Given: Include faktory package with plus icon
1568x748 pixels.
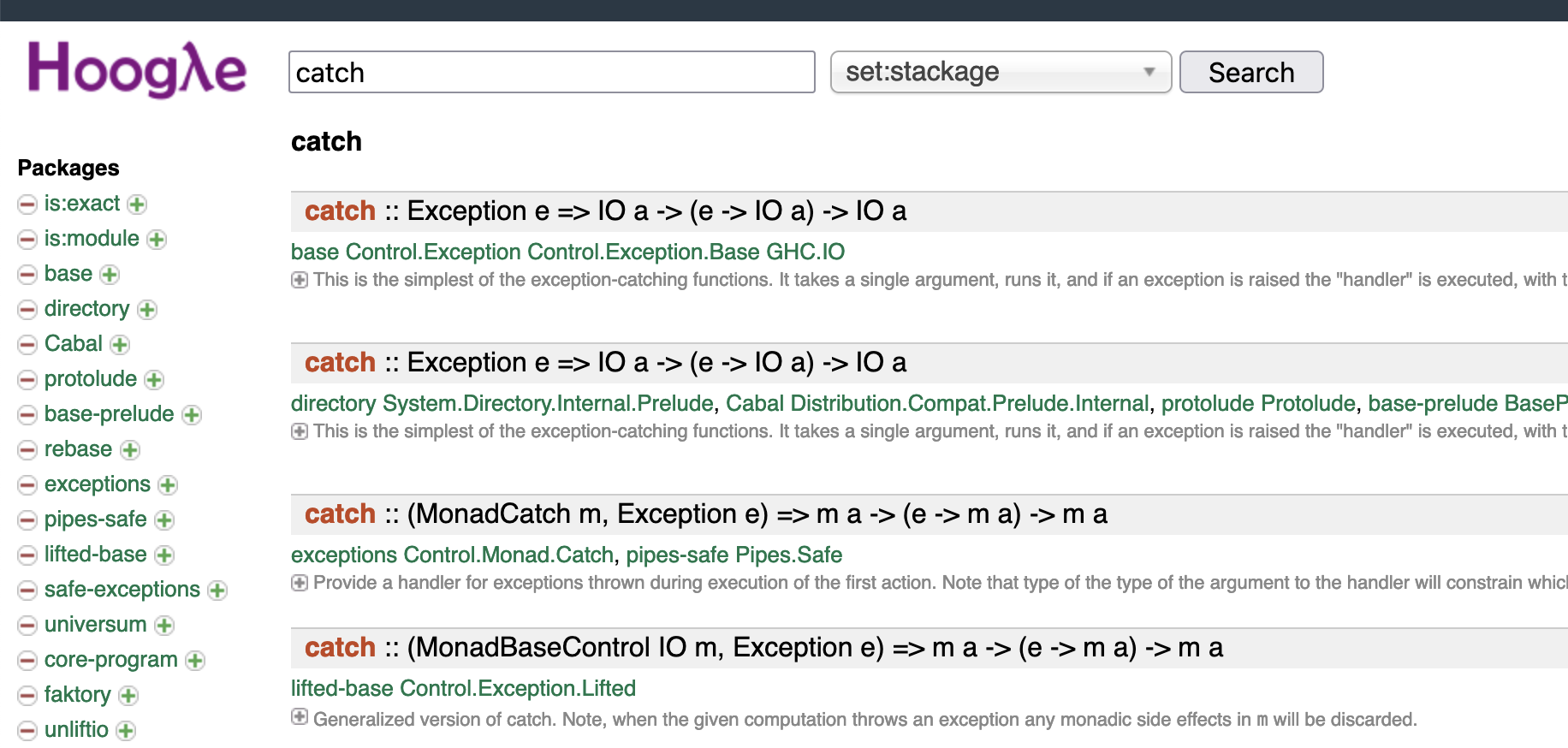Looking at the screenshot, I should [x=128, y=696].
